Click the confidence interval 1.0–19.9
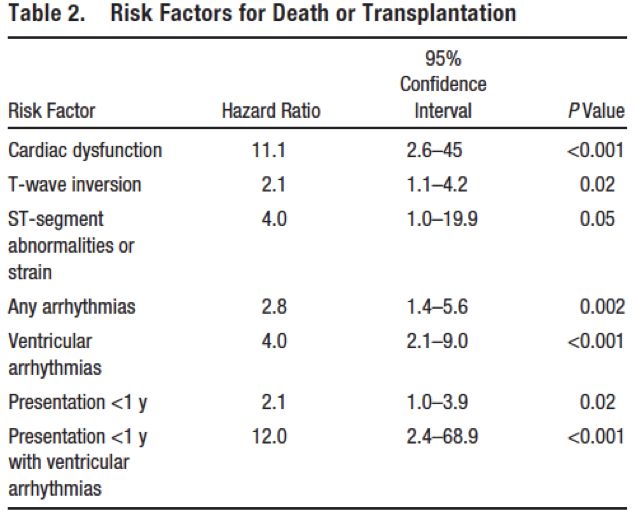The image size is (638, 518). [442, 218]
